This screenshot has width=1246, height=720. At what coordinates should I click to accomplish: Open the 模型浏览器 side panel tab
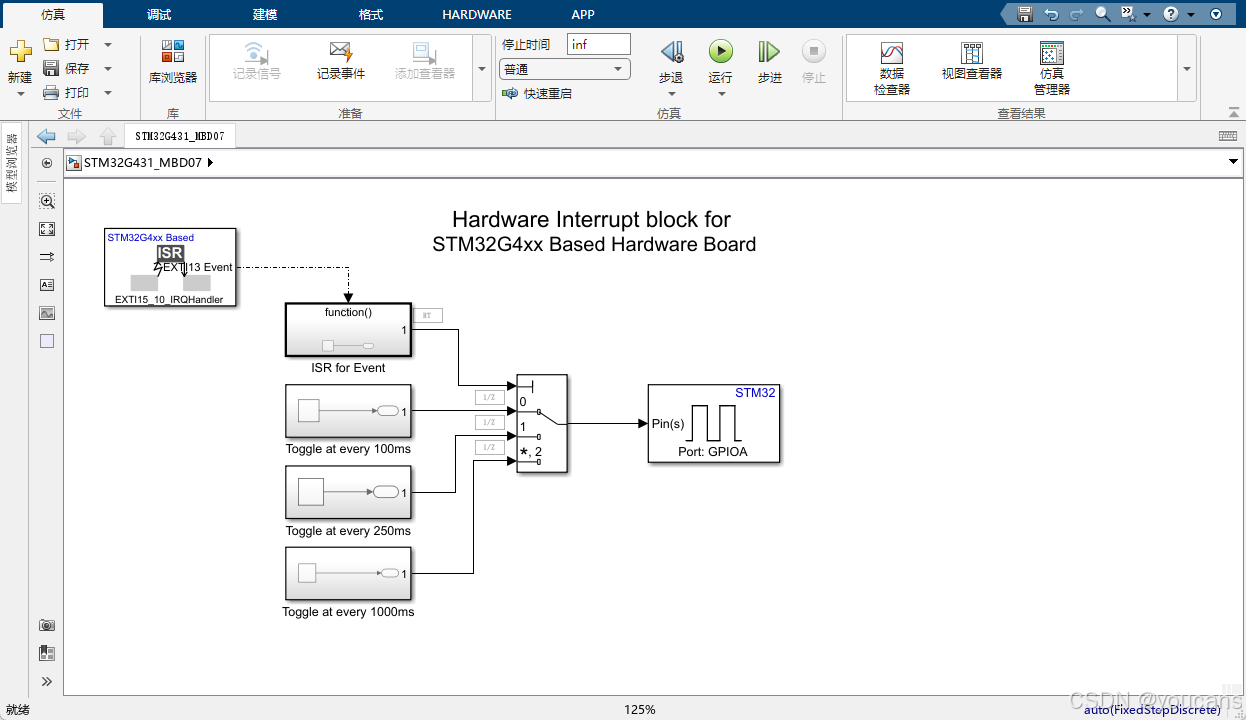pos(11,162)
